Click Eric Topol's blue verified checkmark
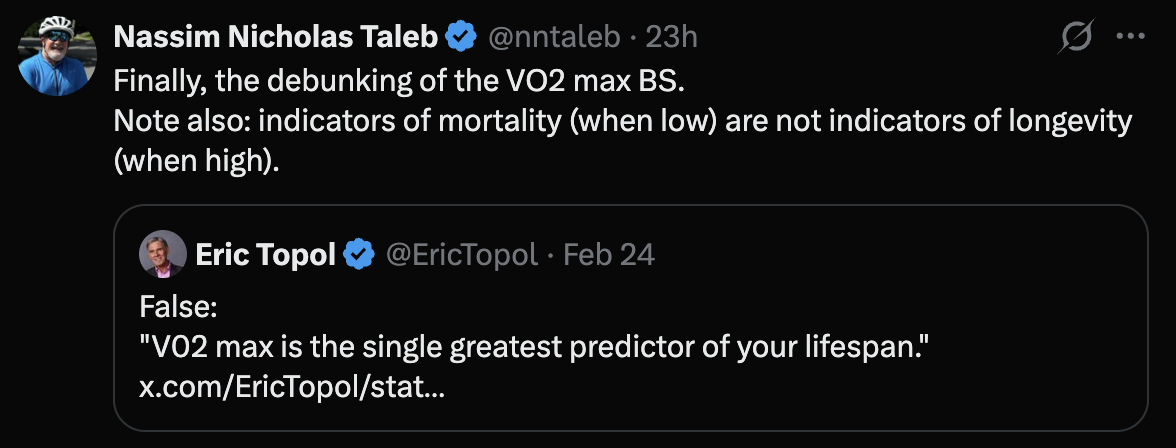The image size is (1176, 448). [x=359, y=255]
